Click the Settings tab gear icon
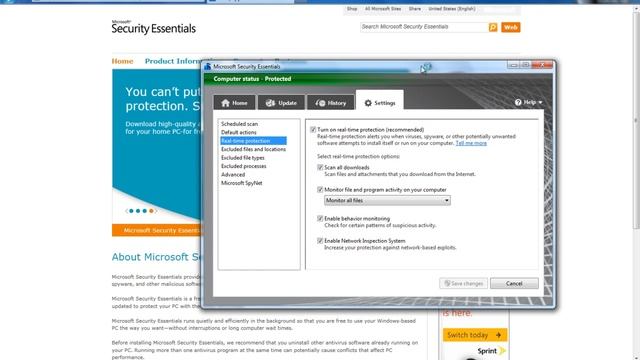Viewport: 640px width, 360px height. (368, 103)
